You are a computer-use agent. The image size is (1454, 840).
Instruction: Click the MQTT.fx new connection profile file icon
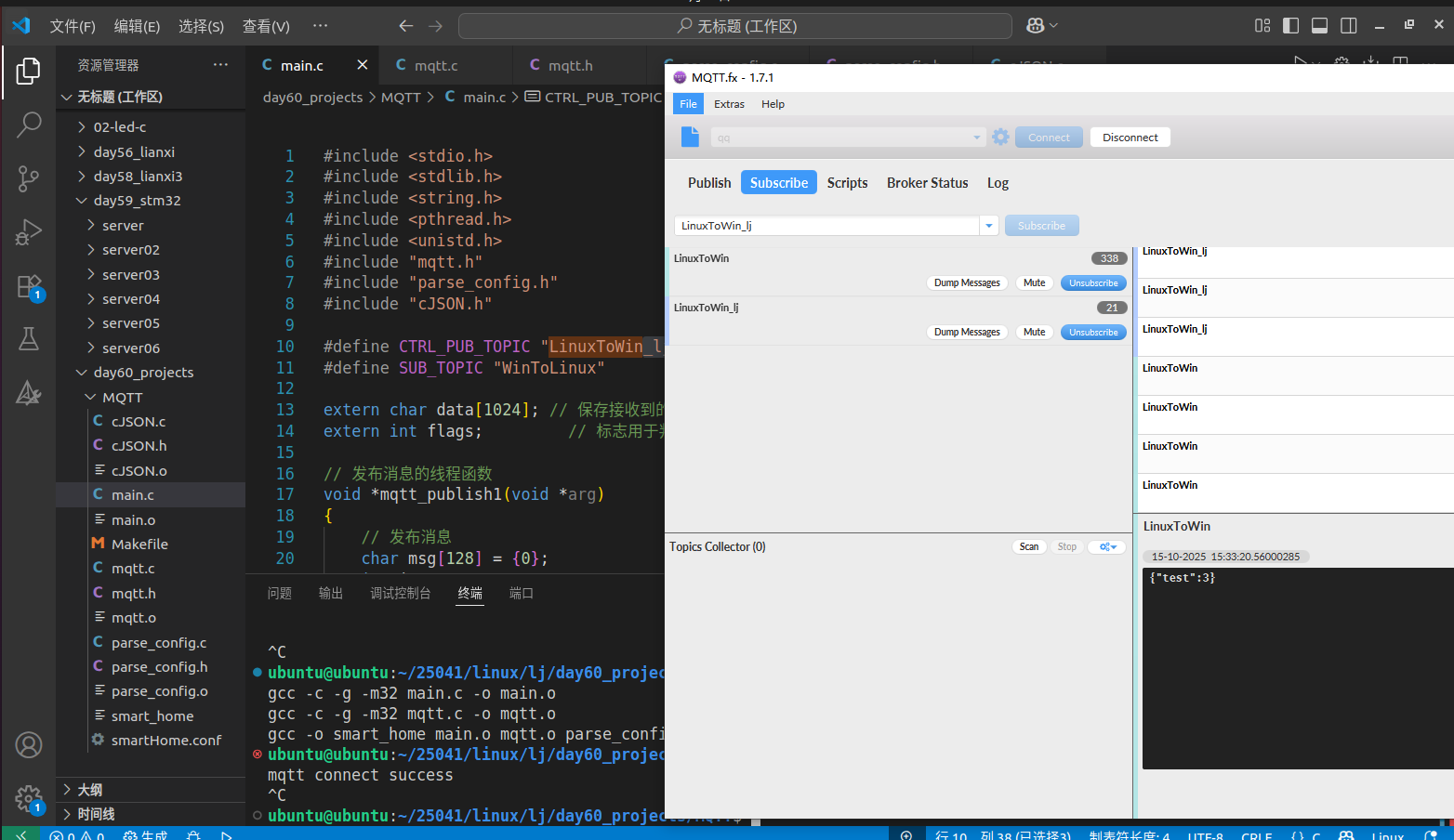[690, 137]
